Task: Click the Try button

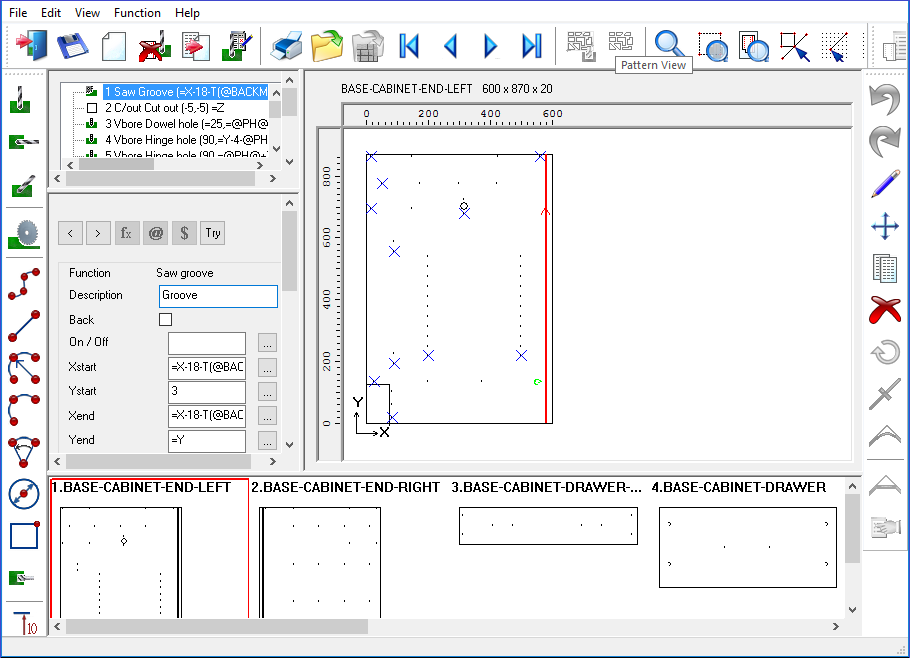Action: click(212, 233)
